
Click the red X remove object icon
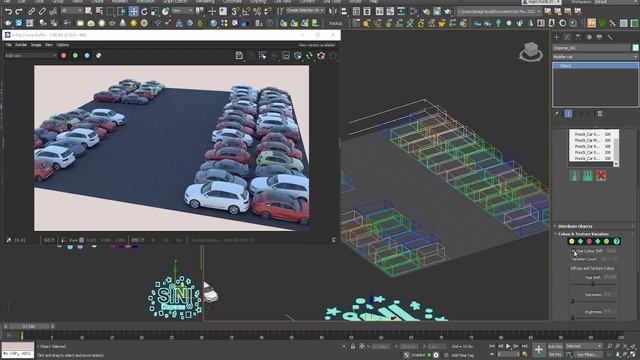(601, 176)
